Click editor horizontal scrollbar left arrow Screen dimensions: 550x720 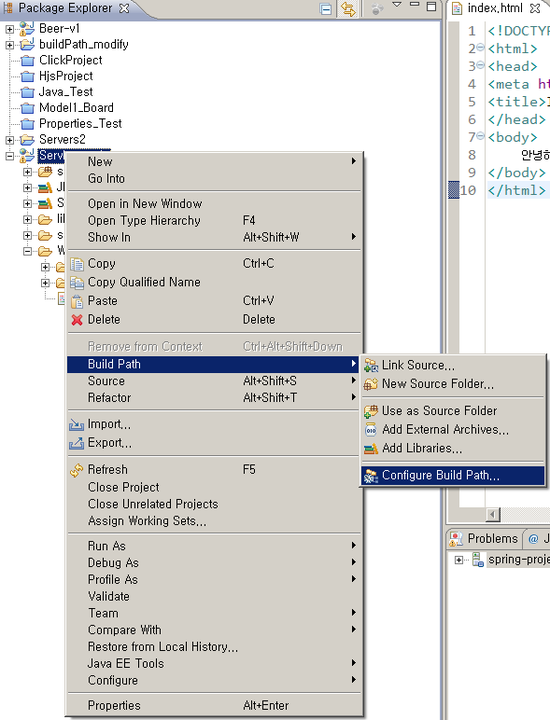(x=493, y=514)
